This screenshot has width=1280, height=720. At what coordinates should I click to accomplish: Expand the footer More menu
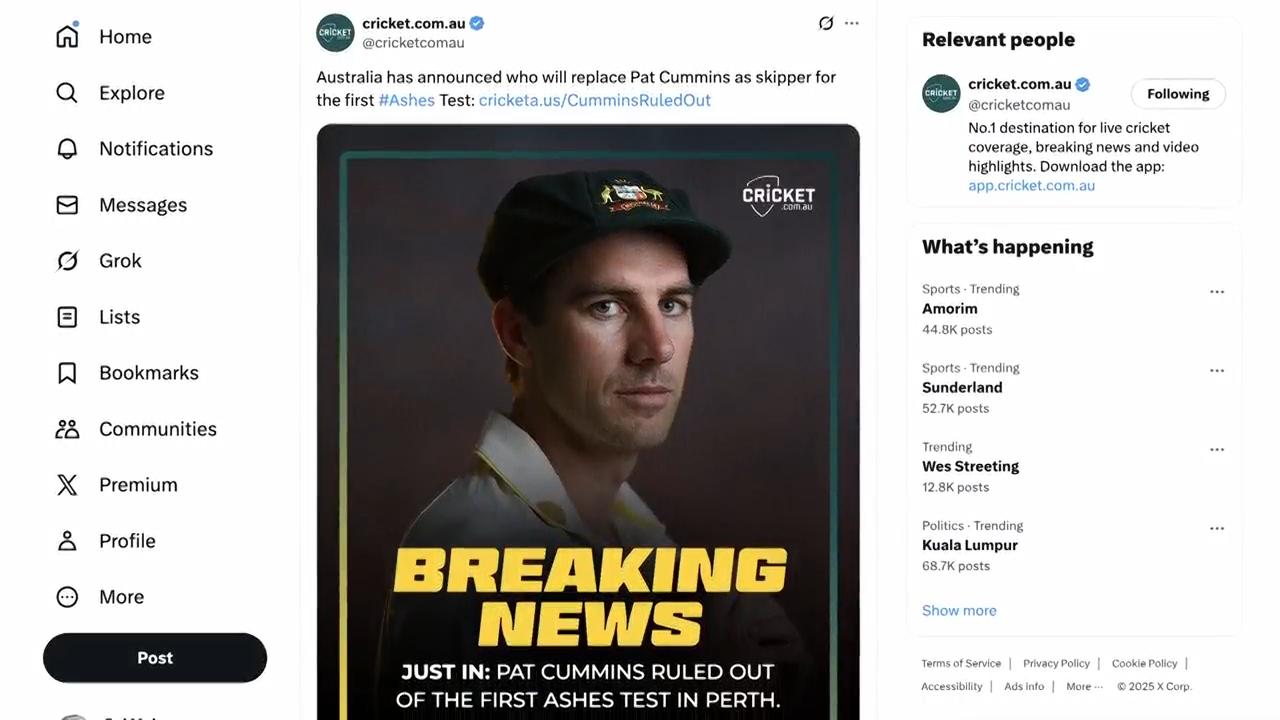(x=1084, y=687)
